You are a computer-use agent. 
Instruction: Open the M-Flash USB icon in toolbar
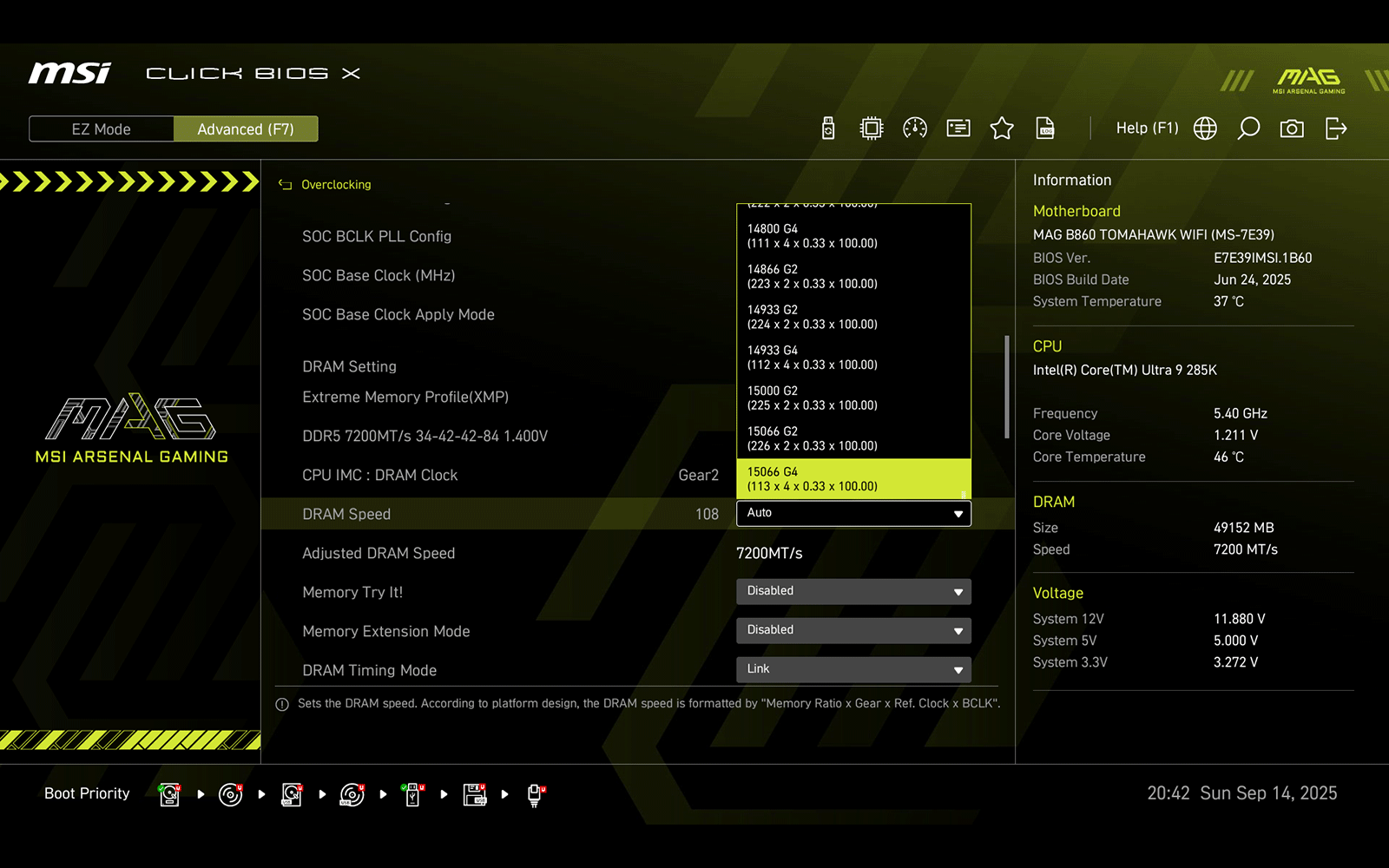828,128
